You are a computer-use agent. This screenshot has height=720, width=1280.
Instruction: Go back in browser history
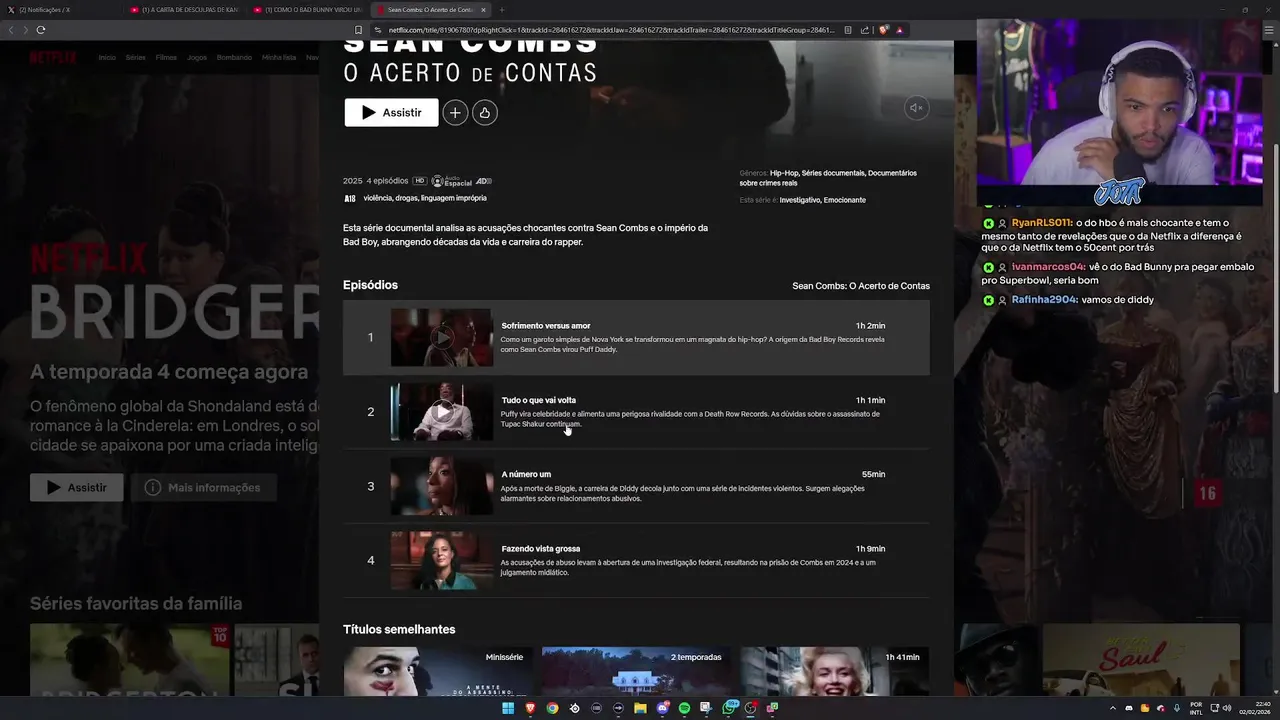[11, 30]
